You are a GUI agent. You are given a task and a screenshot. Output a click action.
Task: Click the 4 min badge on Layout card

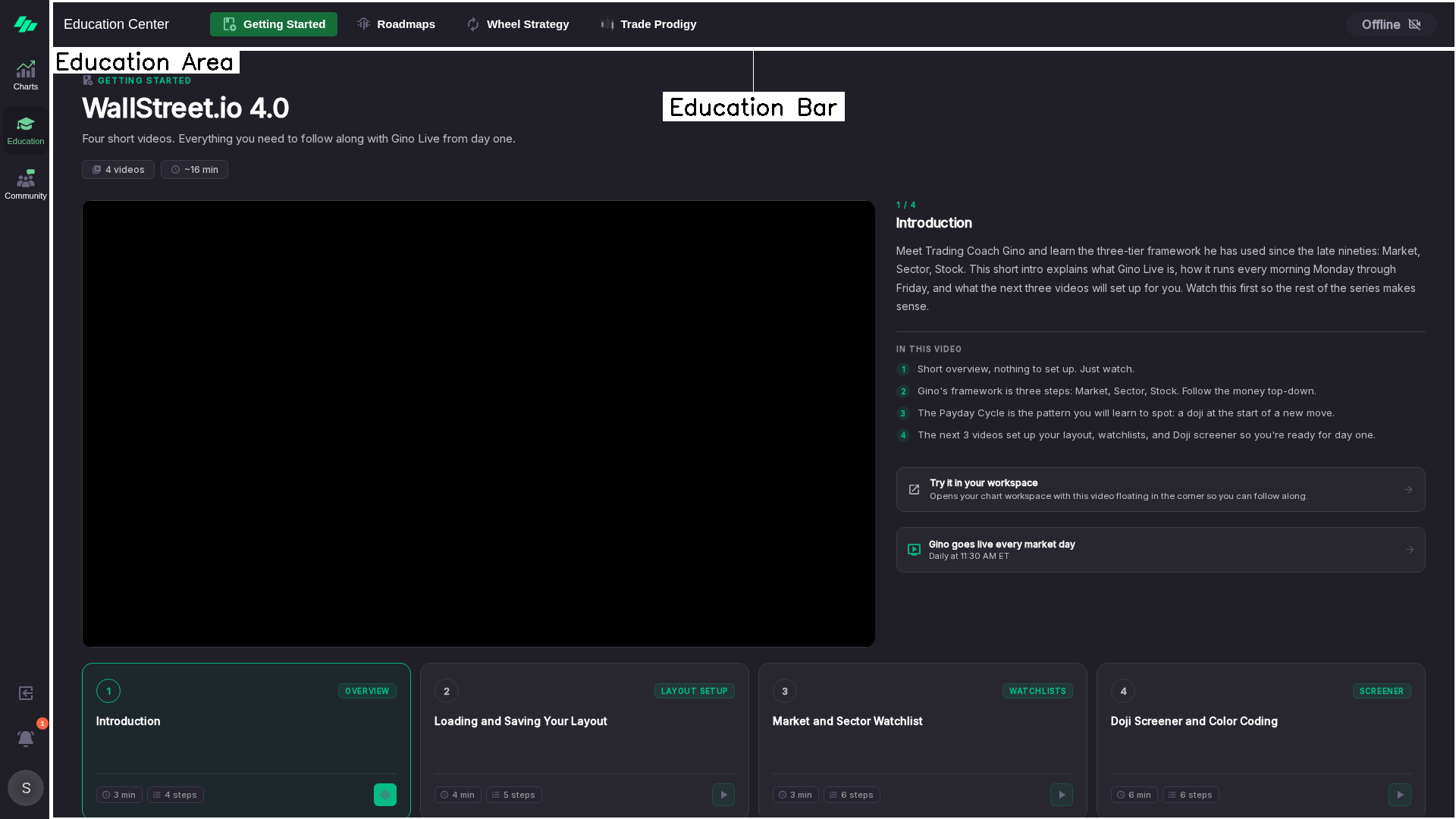click(x=457, y=795)
